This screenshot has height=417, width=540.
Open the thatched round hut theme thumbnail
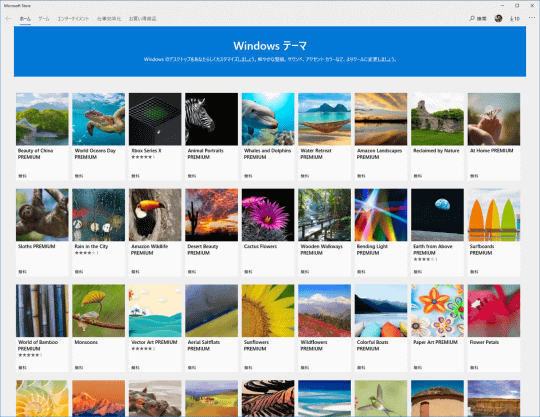point(437,398)
